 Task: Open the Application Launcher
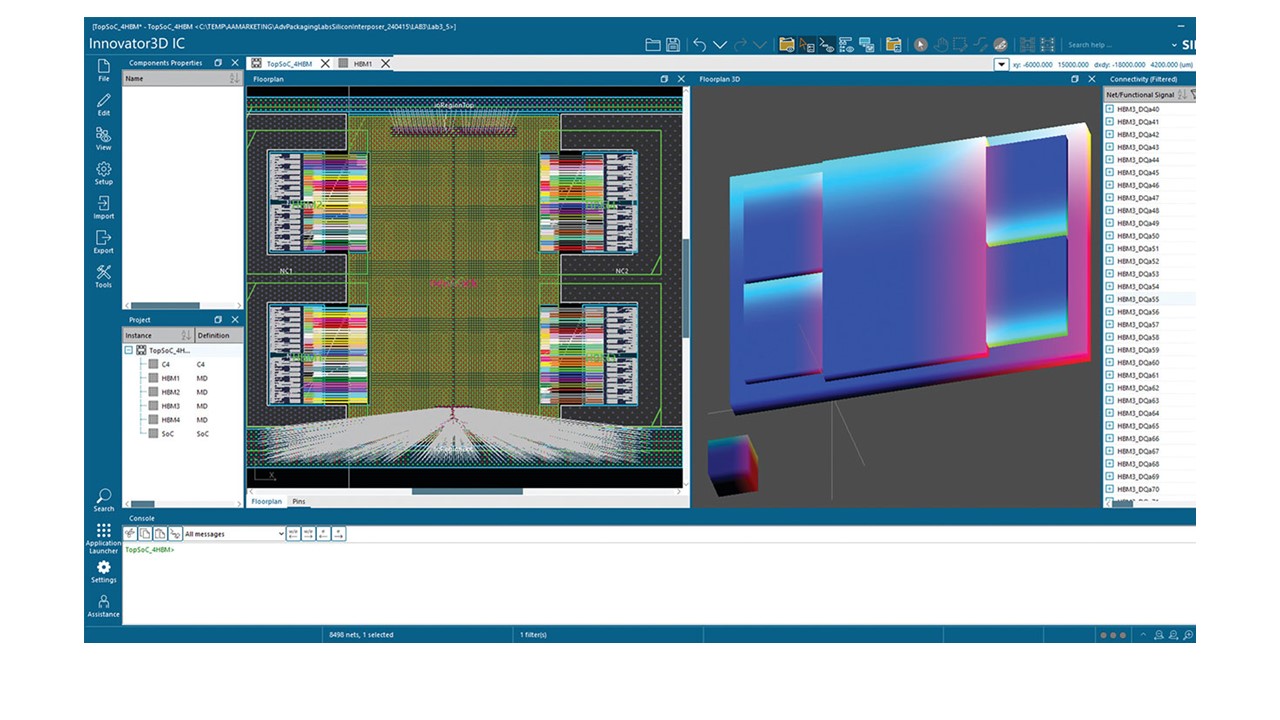103,538
